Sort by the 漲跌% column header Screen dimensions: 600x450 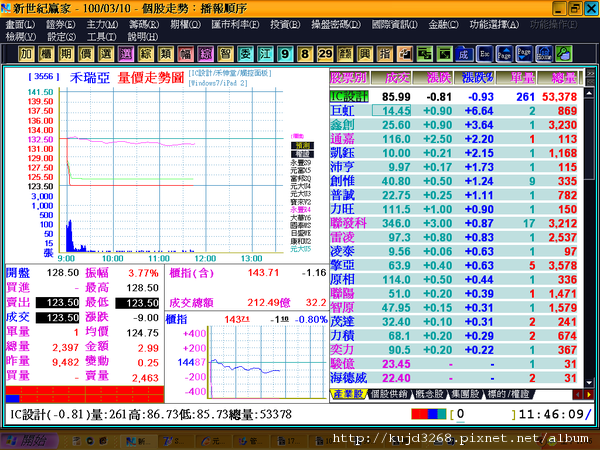click(x=474, y=78)
